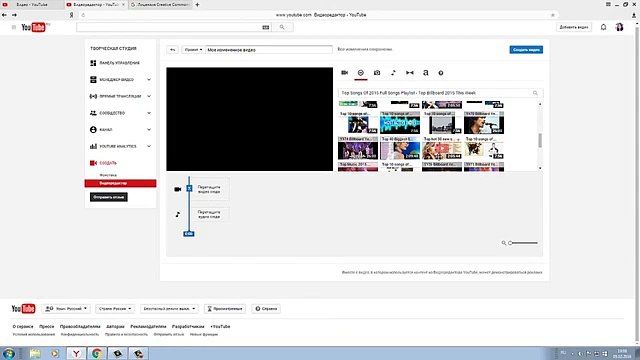Screen dimensions: 640x360
Task: Open the 'О сервисе' footer link
Action: pos(23,327)
